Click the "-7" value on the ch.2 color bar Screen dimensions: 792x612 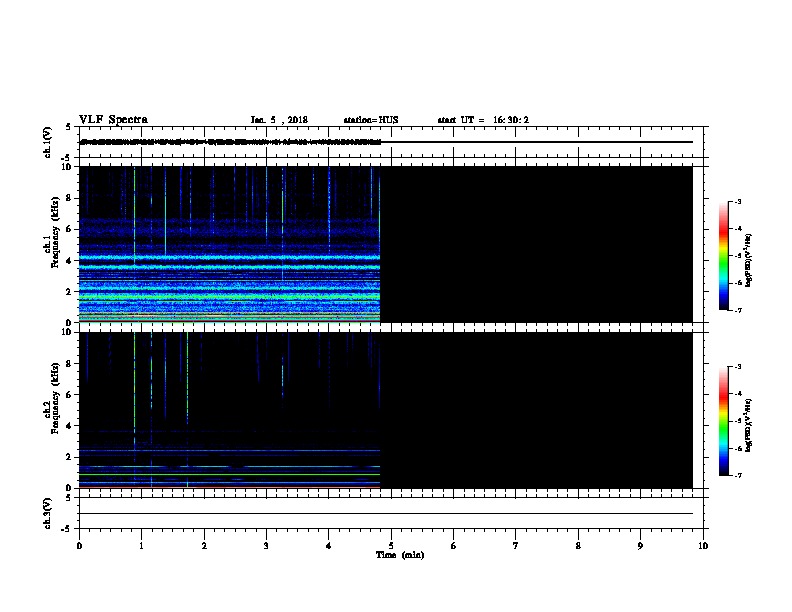point(737,476)
